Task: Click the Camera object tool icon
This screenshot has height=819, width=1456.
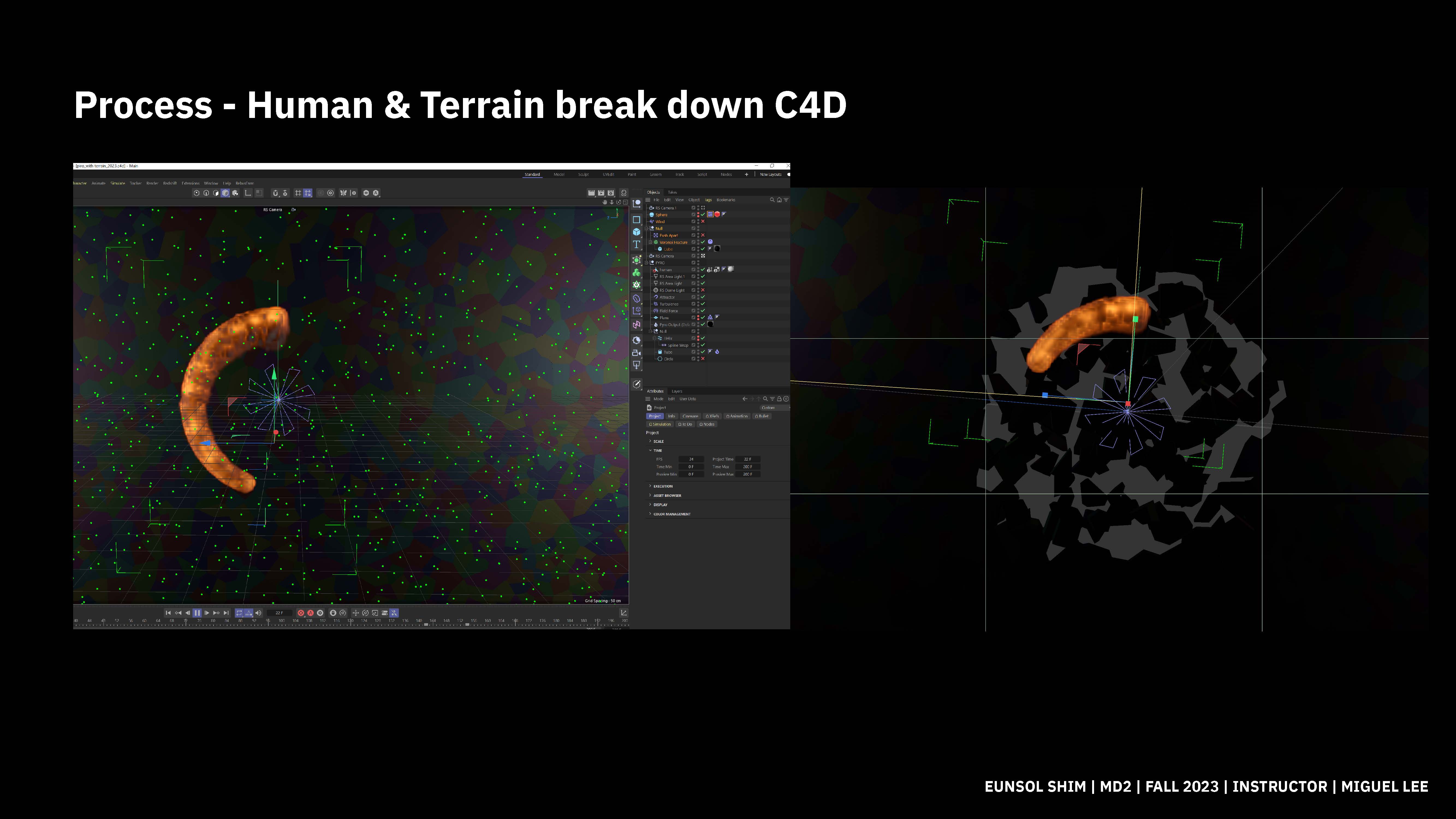Action: pyautogui.click(x=637, y=353)
